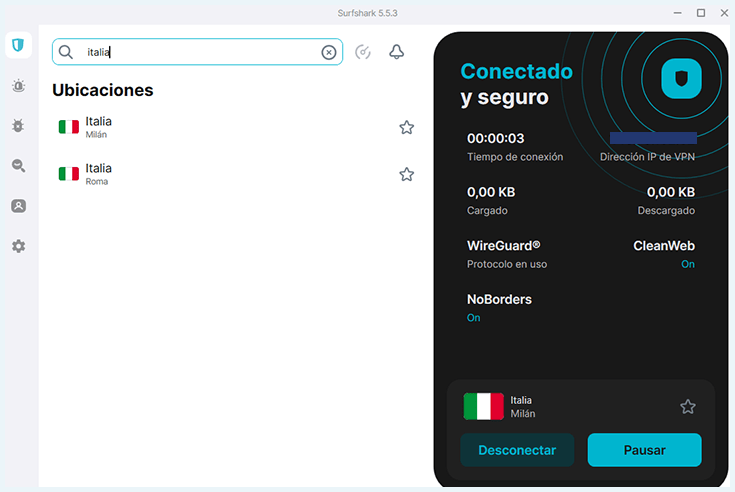
Task: Click the CleanWeb On status
Action: tap(688, 264)
